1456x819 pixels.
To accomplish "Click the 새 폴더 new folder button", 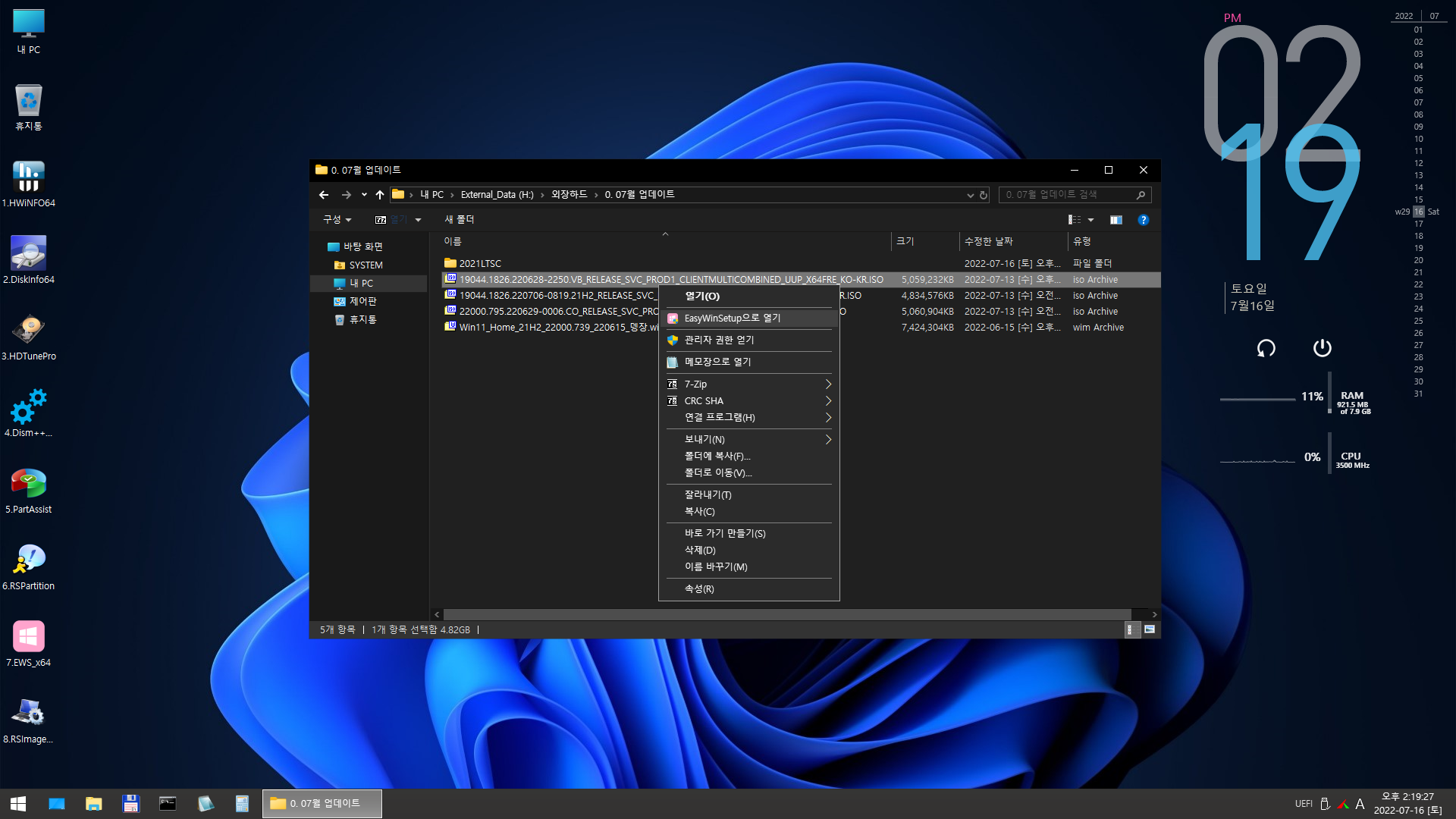I will tap(459, 220).
